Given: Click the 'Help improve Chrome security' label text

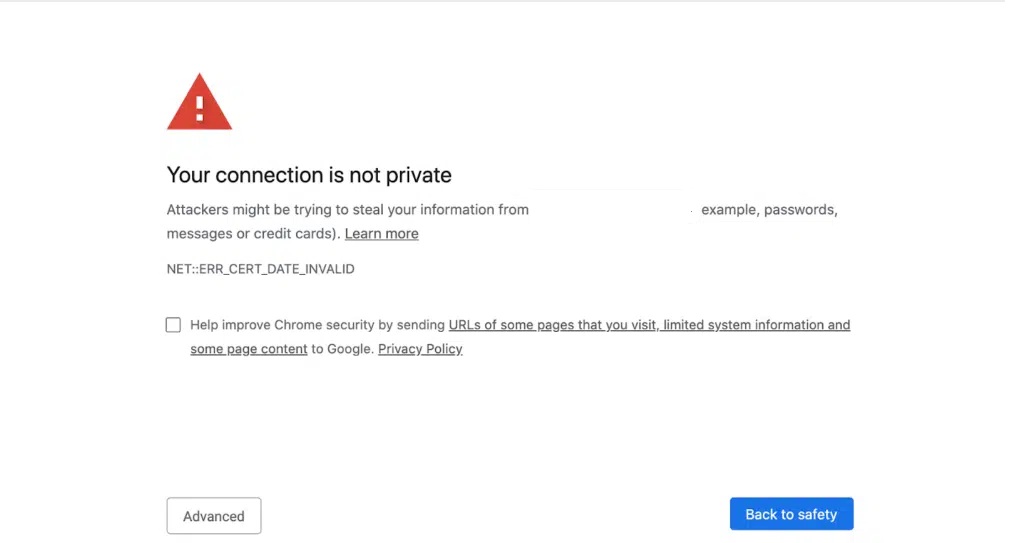Looking at the screenshot, I should (282, 325).
